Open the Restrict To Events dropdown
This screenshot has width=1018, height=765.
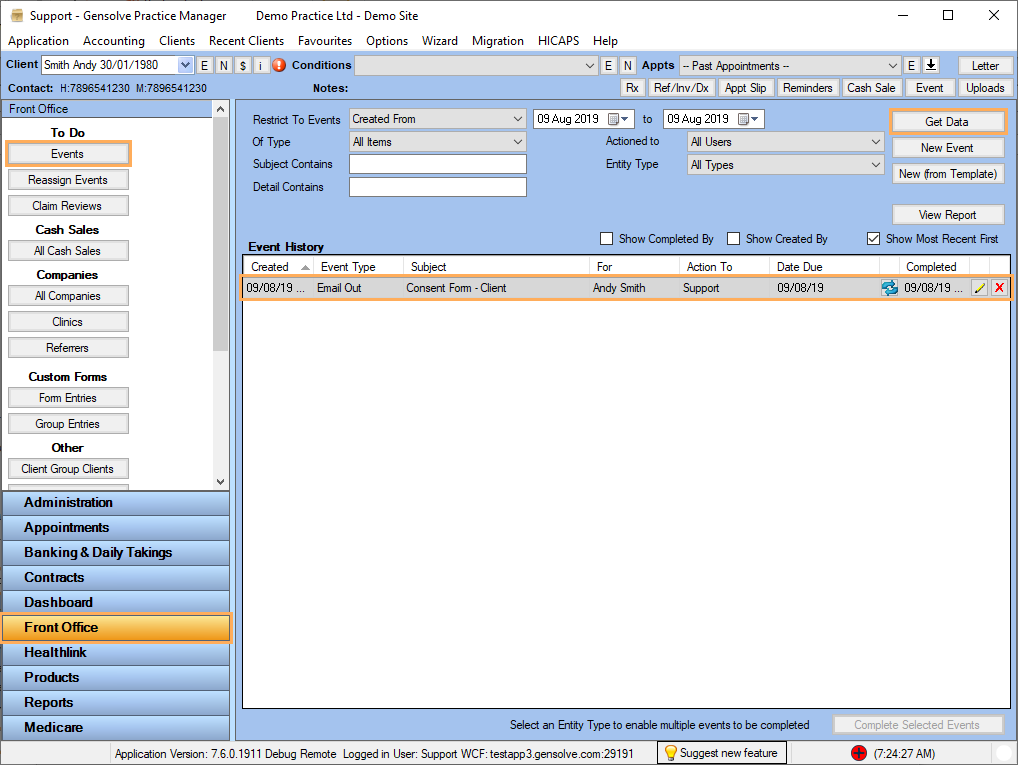point(437,119)
